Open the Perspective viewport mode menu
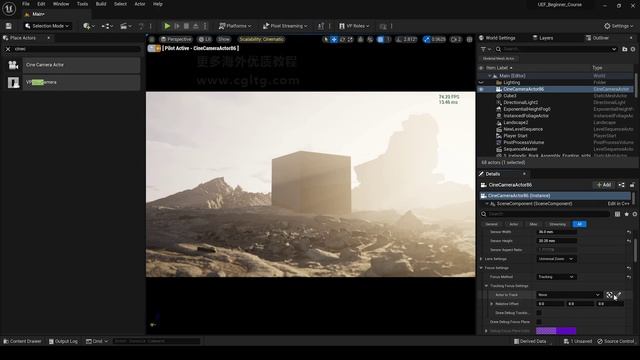 click(x=176, y=40)
